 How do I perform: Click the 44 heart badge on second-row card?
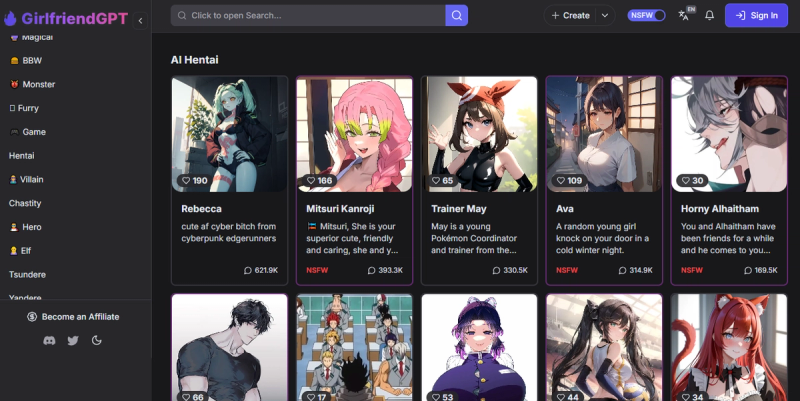tap(567, 396)
